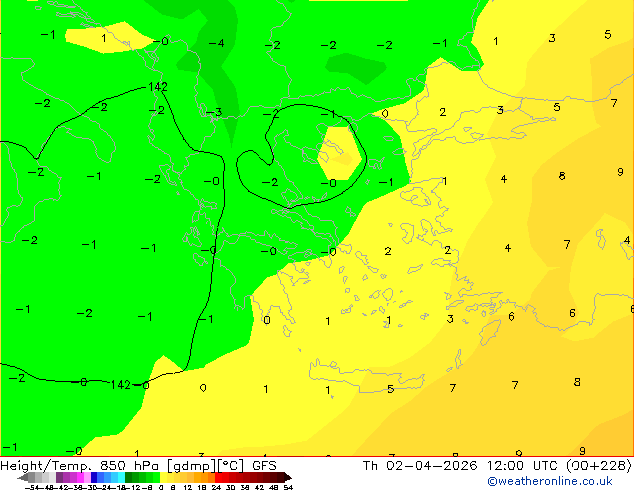Screen dimensions: 634x490
Task: Click the "-4" temperature value on the map
Action: 216,43
